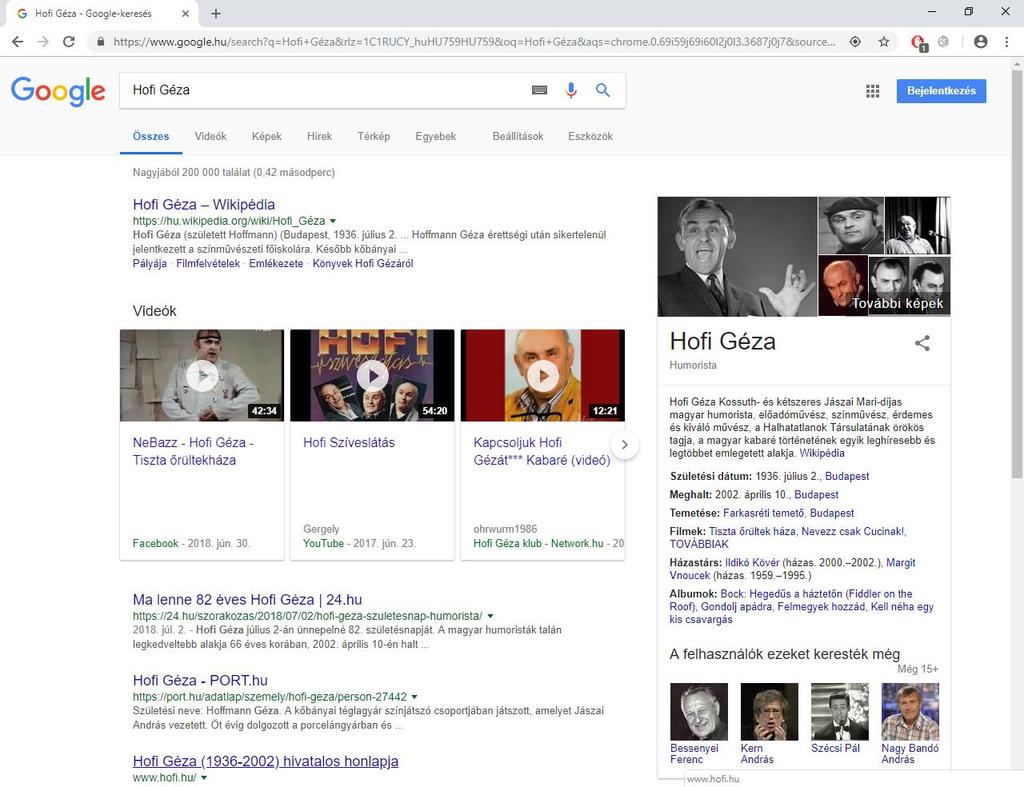Viewport: 1024px width, 787px height.
Task: Click the Filmfelvételek sitelink
Action: click(208, 264)
